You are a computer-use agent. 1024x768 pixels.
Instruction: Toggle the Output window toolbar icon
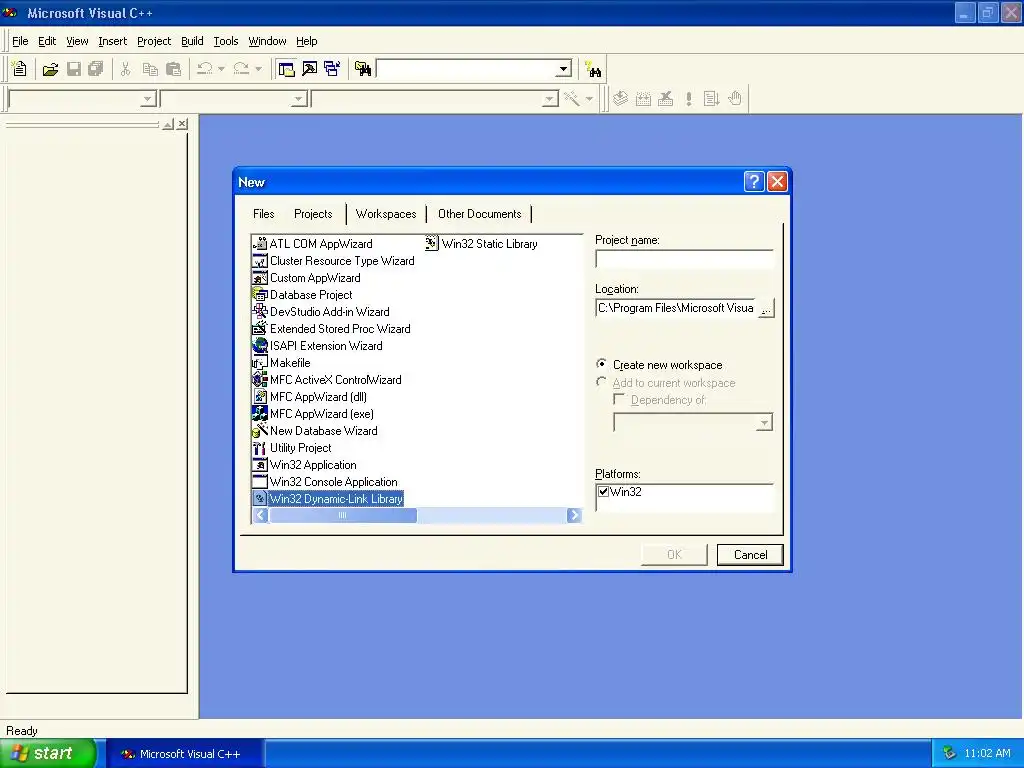310,69
